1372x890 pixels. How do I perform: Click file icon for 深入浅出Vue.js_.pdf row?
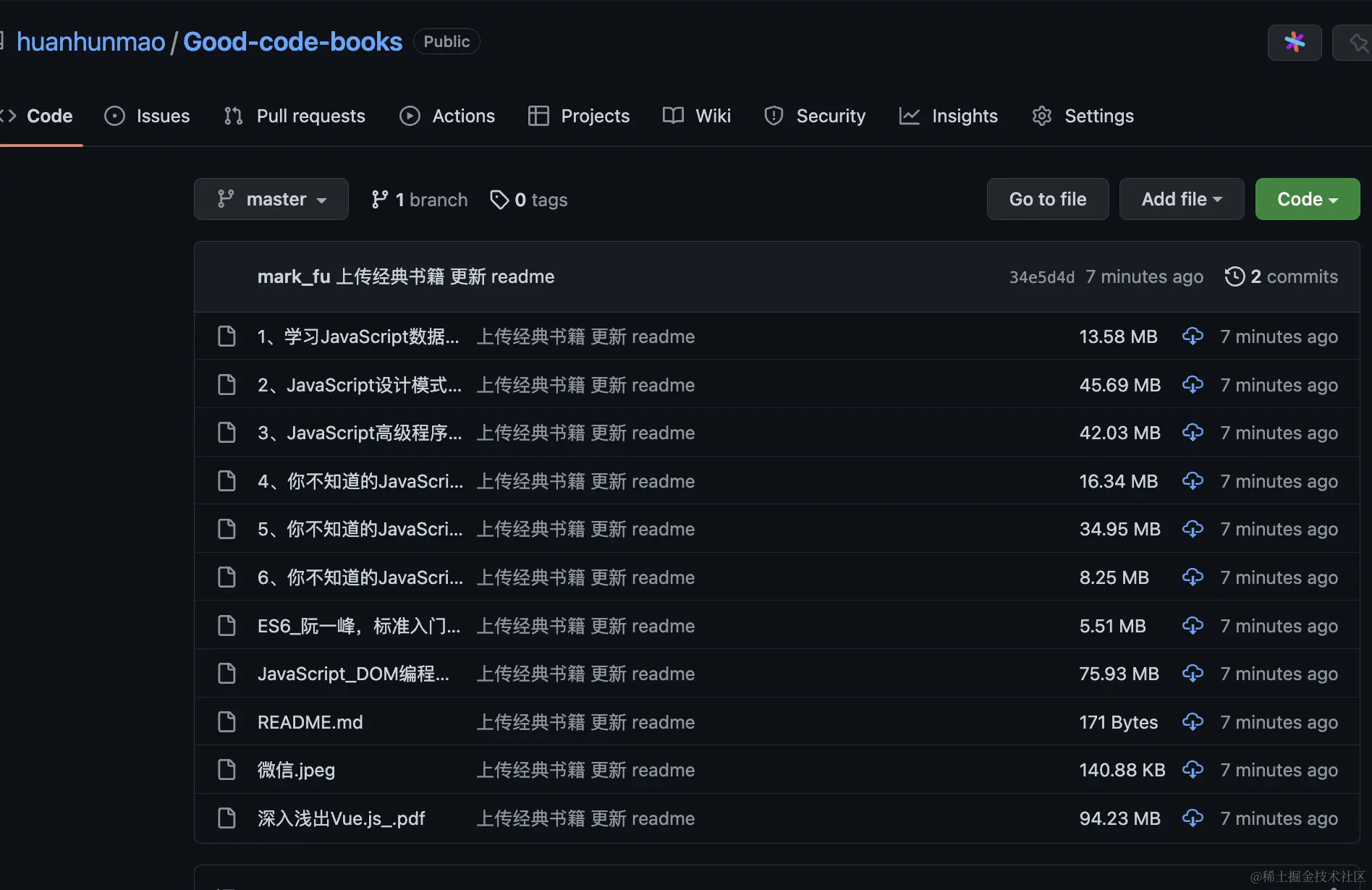(x=226, y=818)
